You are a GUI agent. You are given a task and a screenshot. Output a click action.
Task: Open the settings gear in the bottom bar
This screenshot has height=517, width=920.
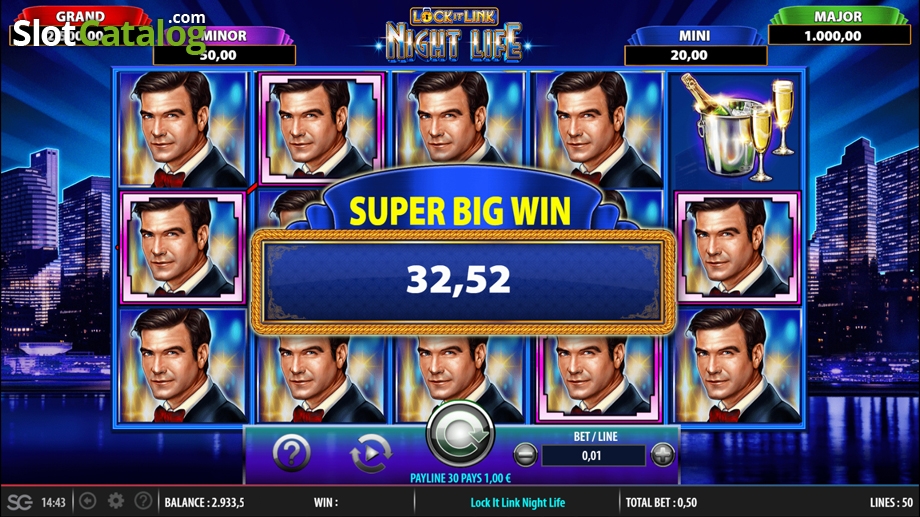click(x=116, y=501)
